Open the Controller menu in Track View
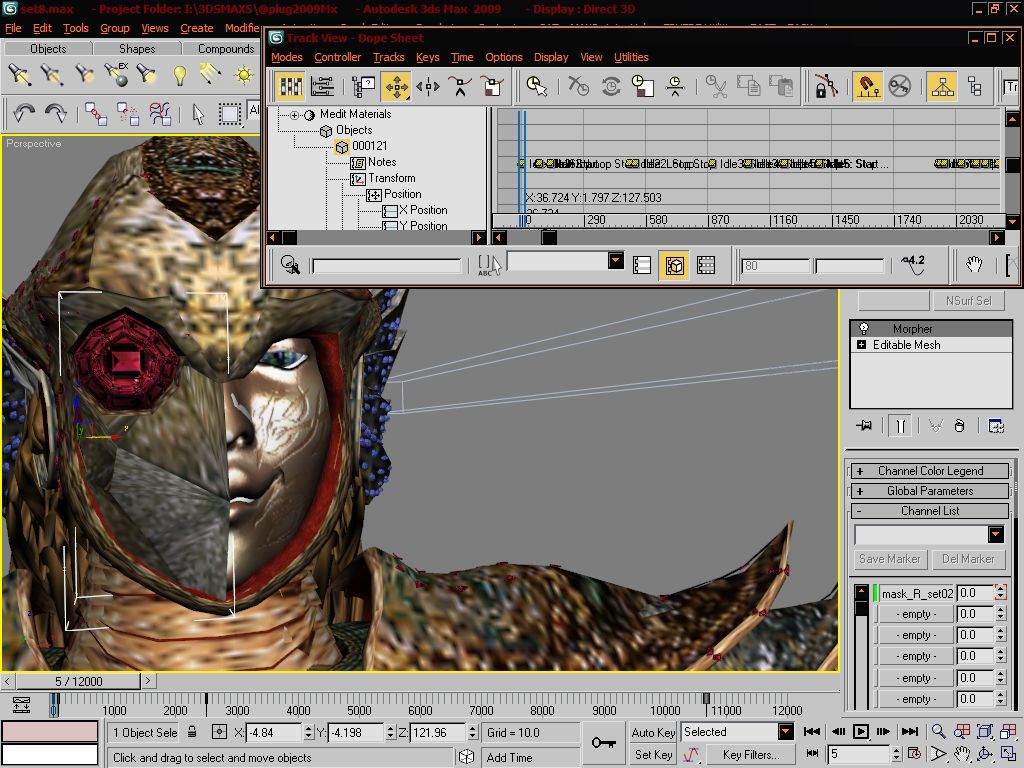 click(x=338, y=57)
